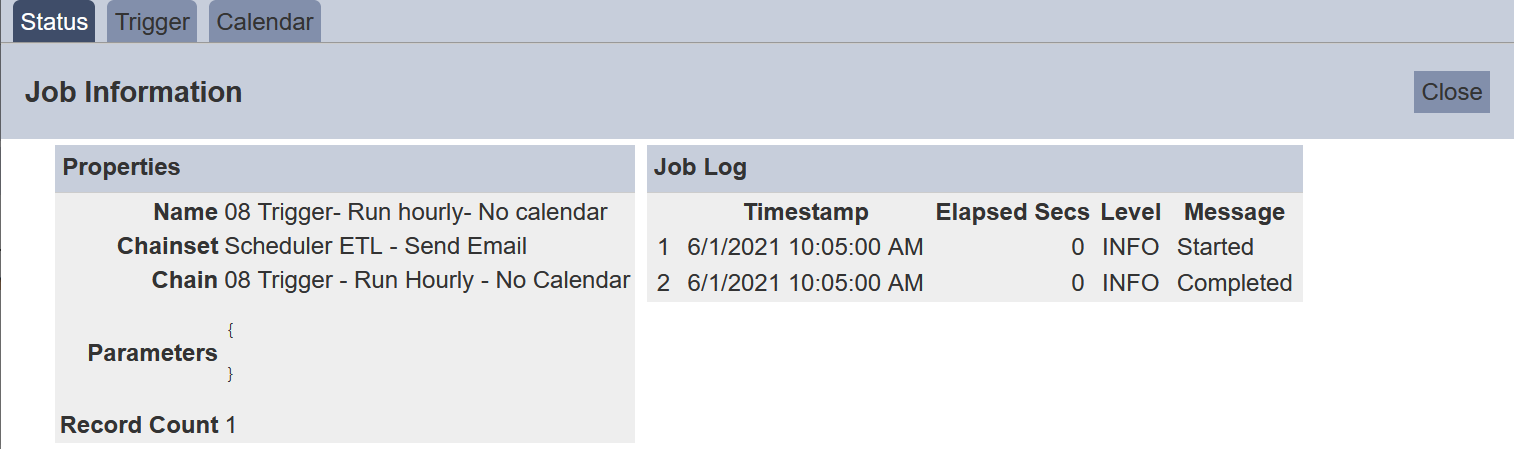The image size is (1514, 449).
Task: Click the Chain value text
Action: pyautogui.click(x=427, y=280)
